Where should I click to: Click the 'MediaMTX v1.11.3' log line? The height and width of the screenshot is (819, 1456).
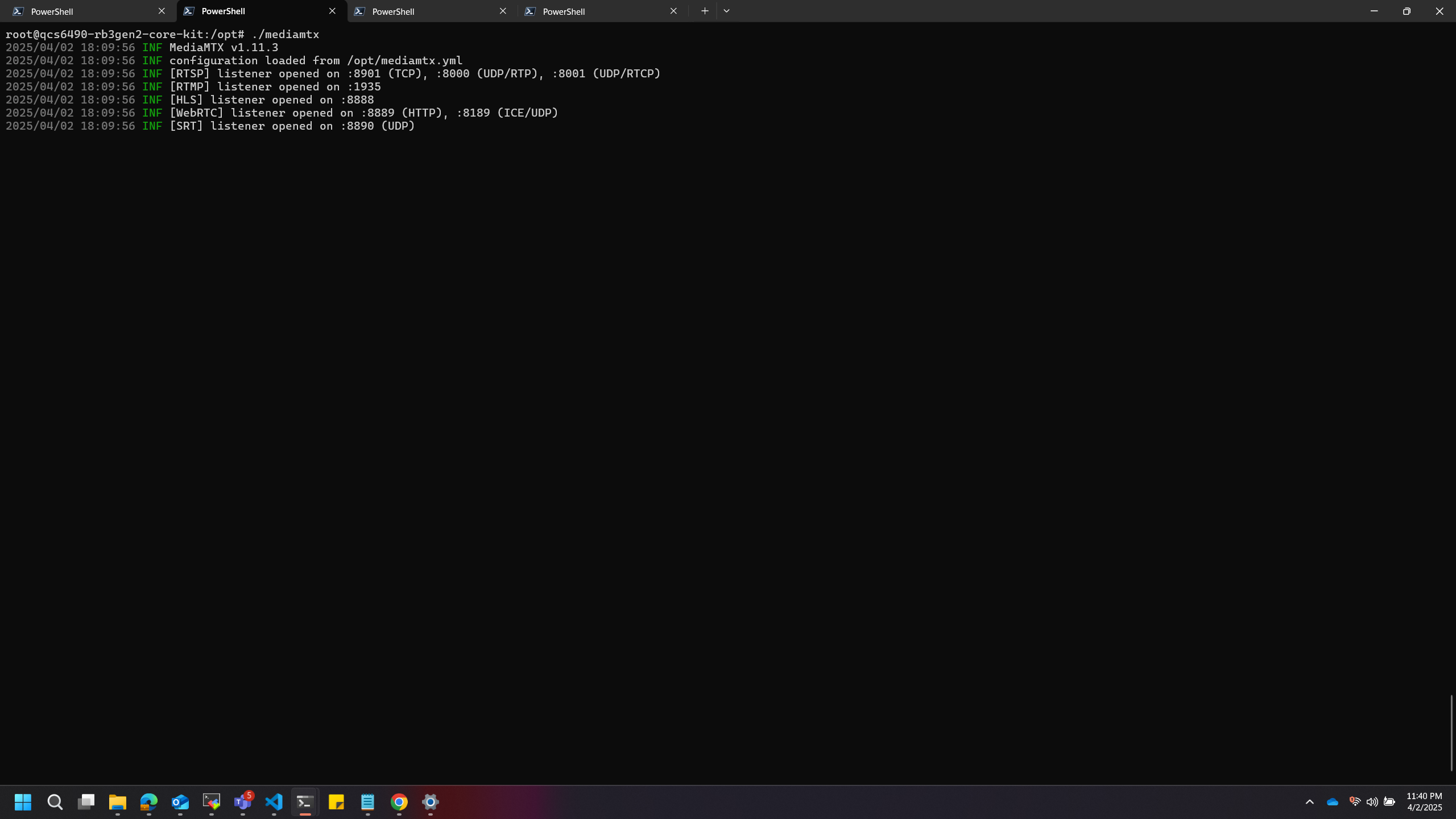(x=142, y=47)
